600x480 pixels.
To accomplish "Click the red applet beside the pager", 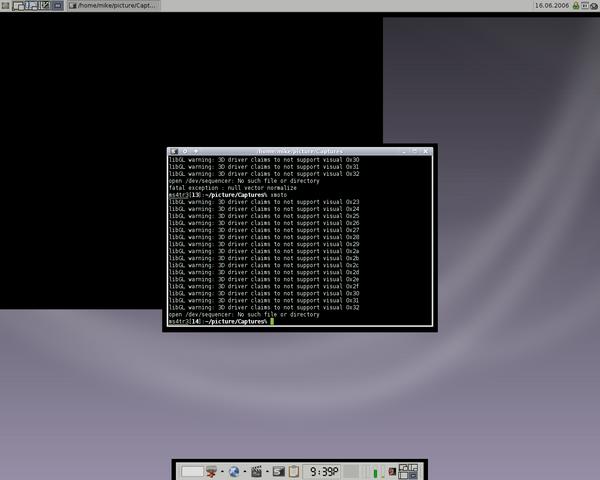I will [x=389, y=471].
